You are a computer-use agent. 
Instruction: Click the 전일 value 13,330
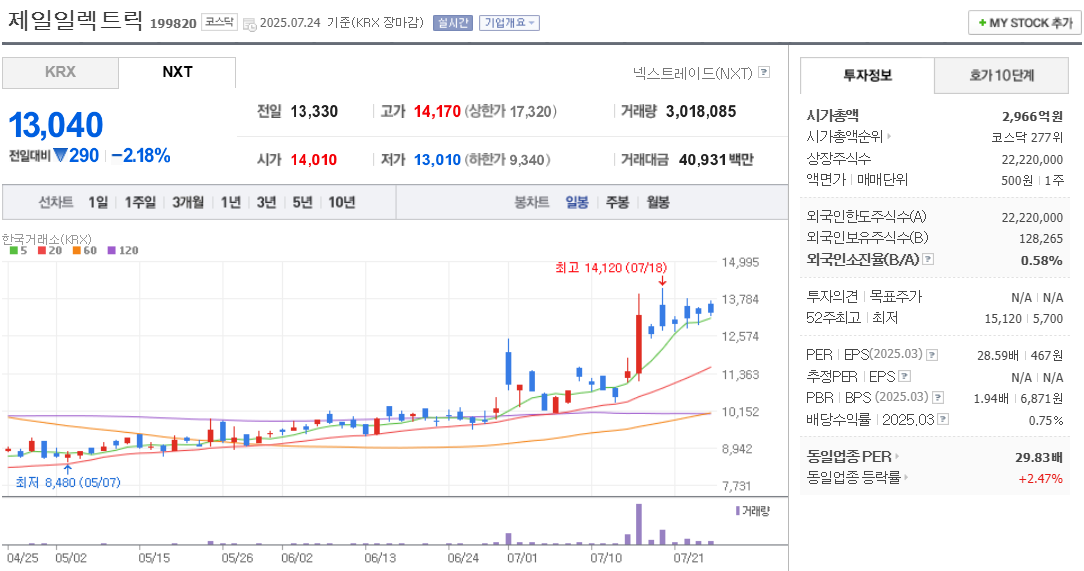click(x=314, y=111)
